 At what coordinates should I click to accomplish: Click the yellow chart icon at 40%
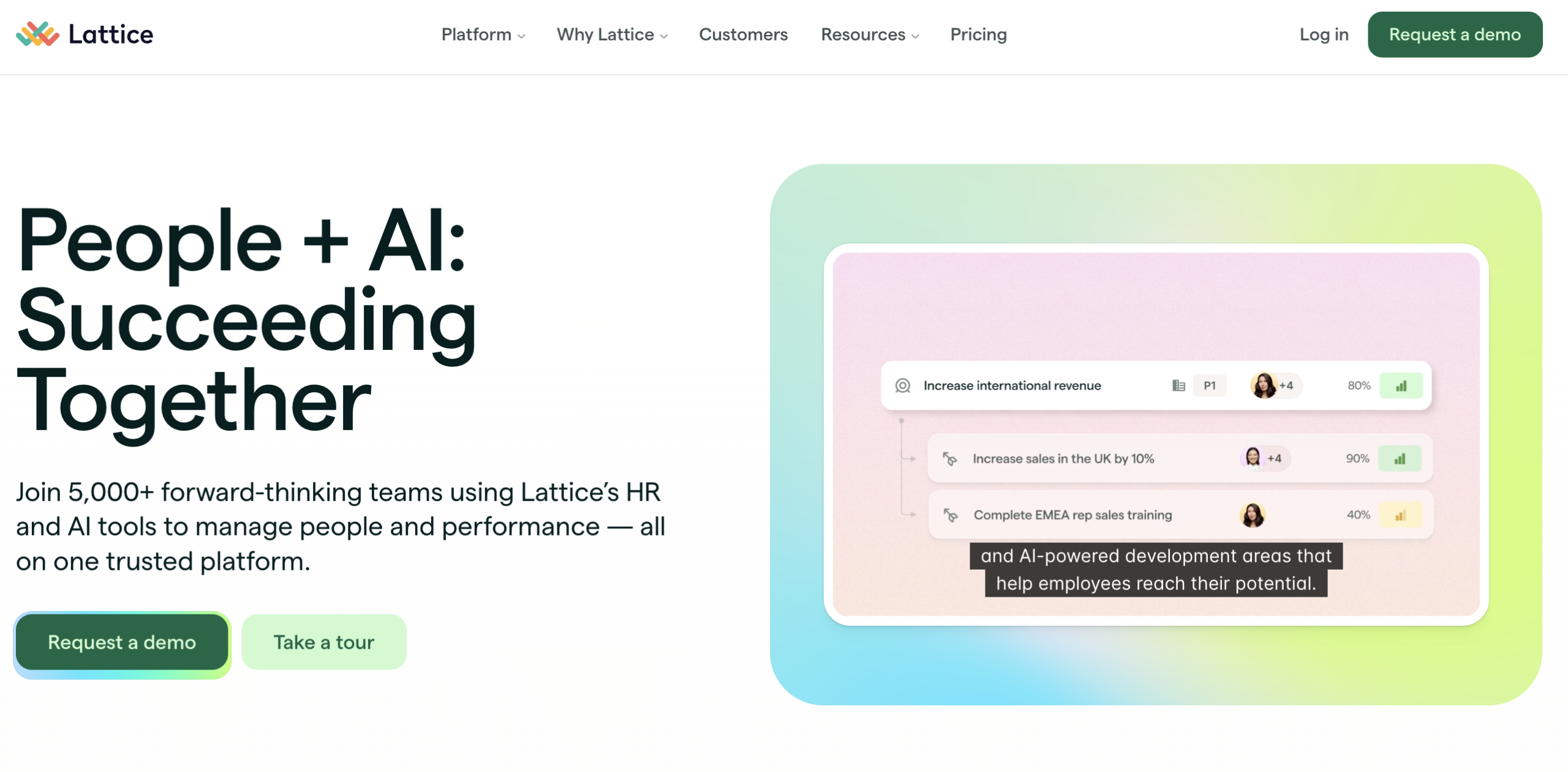pos(1400,515)
